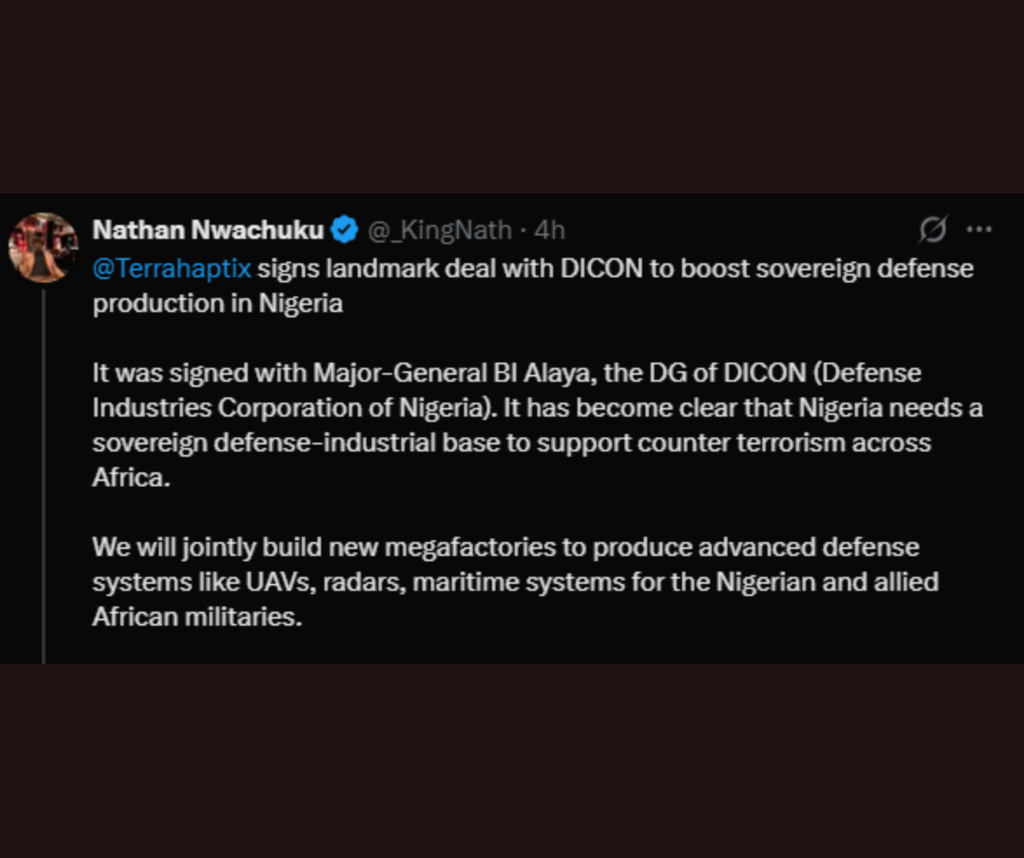
Task: Click the Grok explain post icon
Action: click(932, 230)
